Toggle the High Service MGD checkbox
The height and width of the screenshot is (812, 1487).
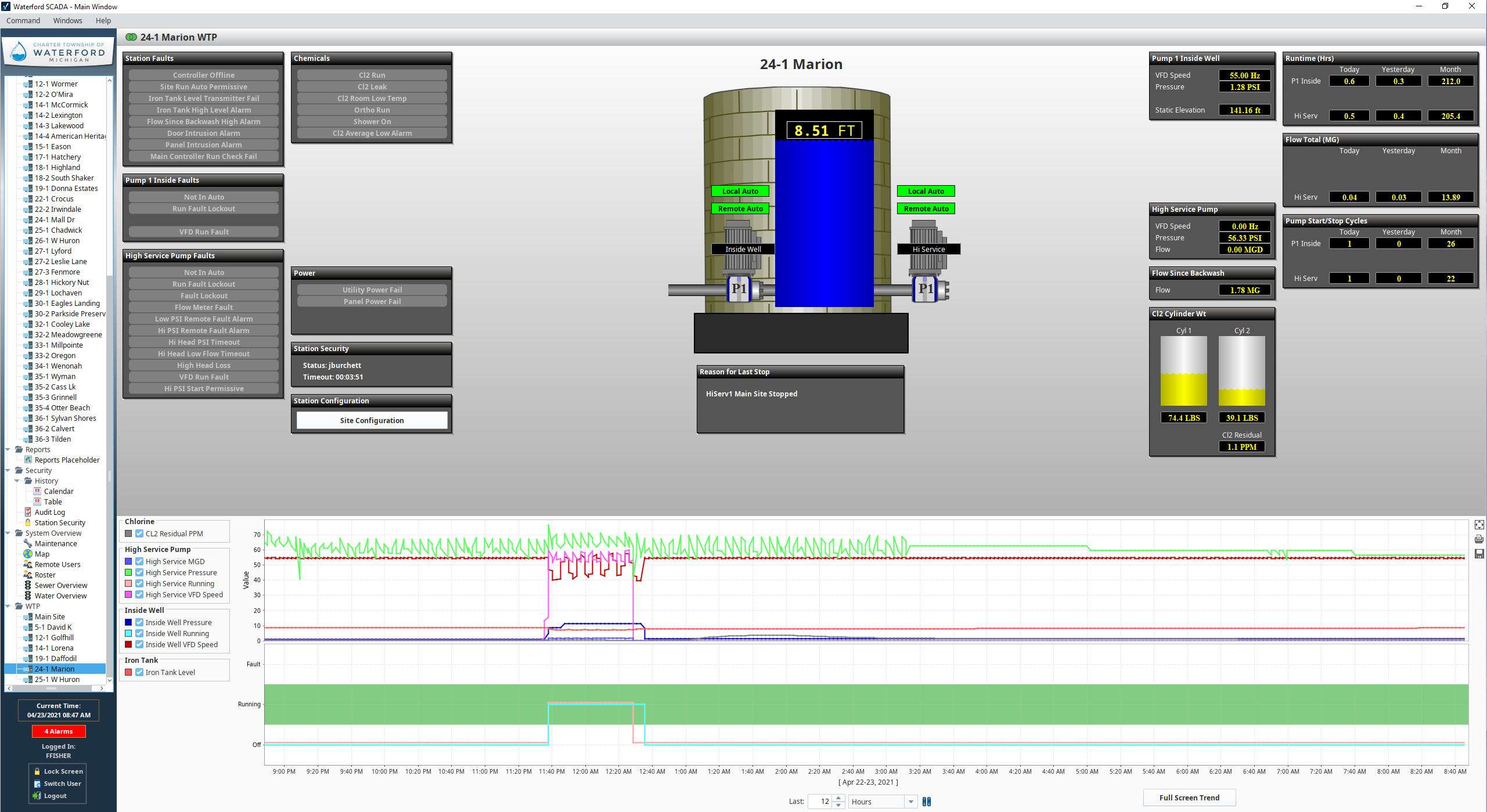click(139, 561)
